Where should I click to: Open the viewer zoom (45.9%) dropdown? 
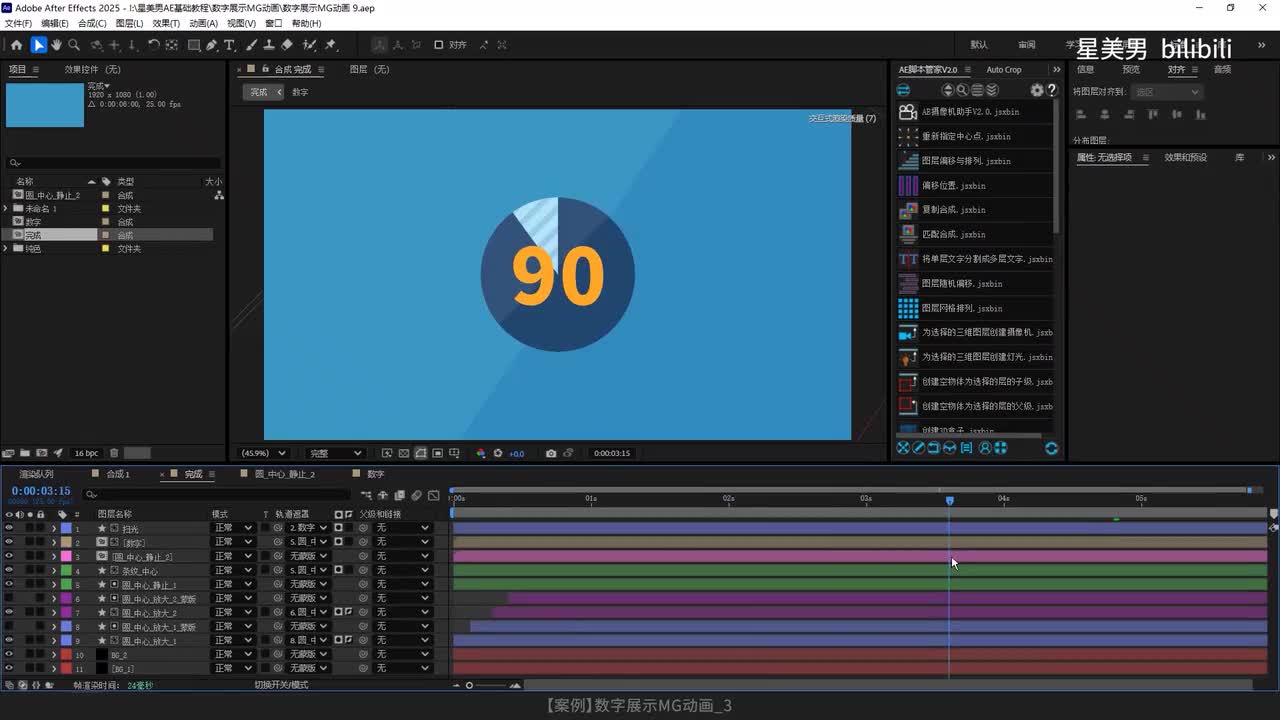coord(263,453)
